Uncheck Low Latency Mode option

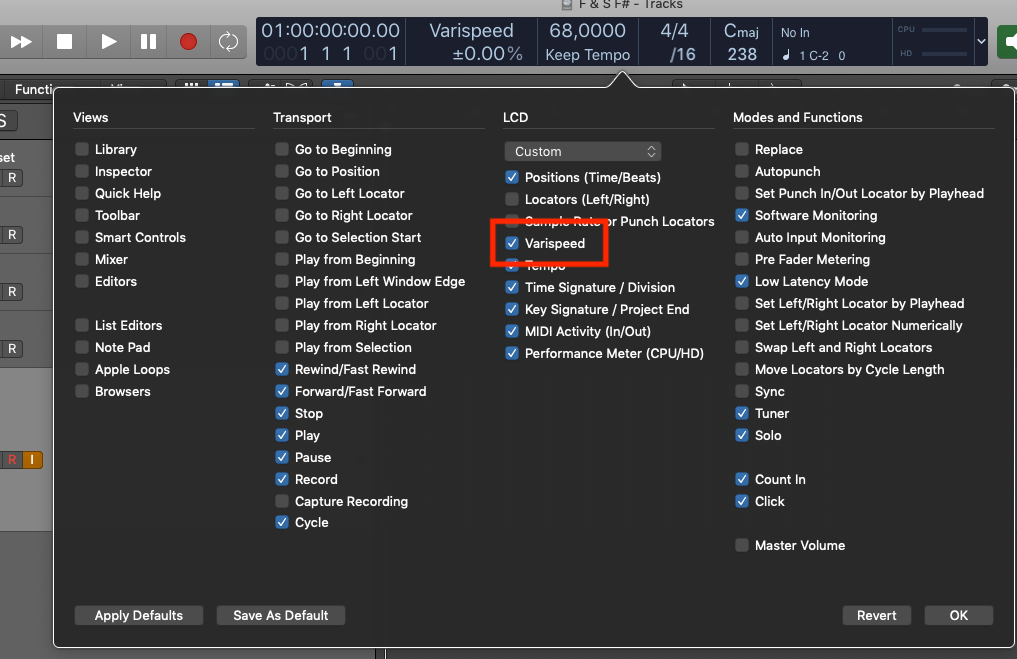741,282
